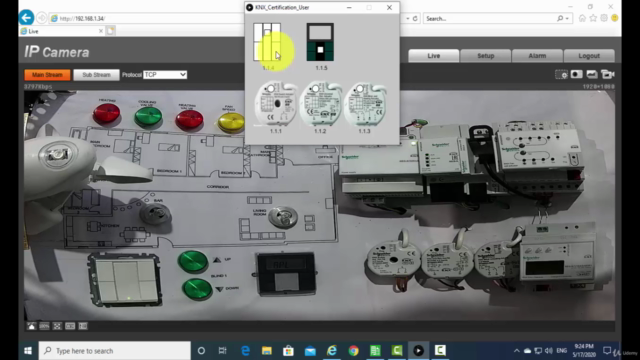The image size is (640, 360).
Task: Click the record icon in IP Camera toolbar
Action: (577, 74)
